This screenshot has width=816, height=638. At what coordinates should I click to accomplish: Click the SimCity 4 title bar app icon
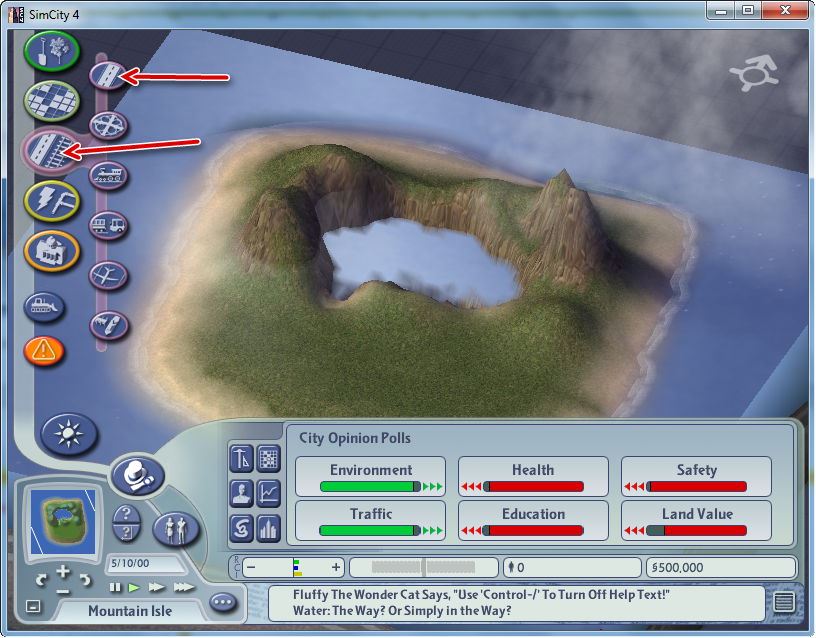(16, 14)
